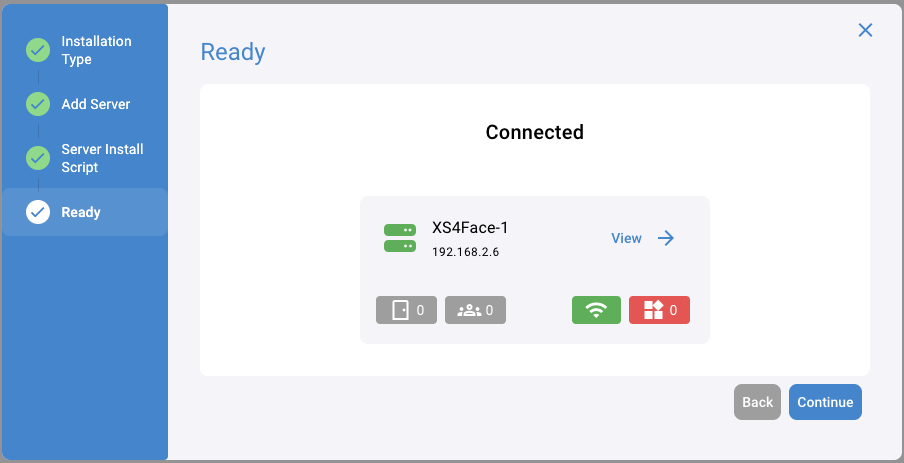Click the red widgets count badge
This screenshot has width=904, height=463.
(660, 310)
